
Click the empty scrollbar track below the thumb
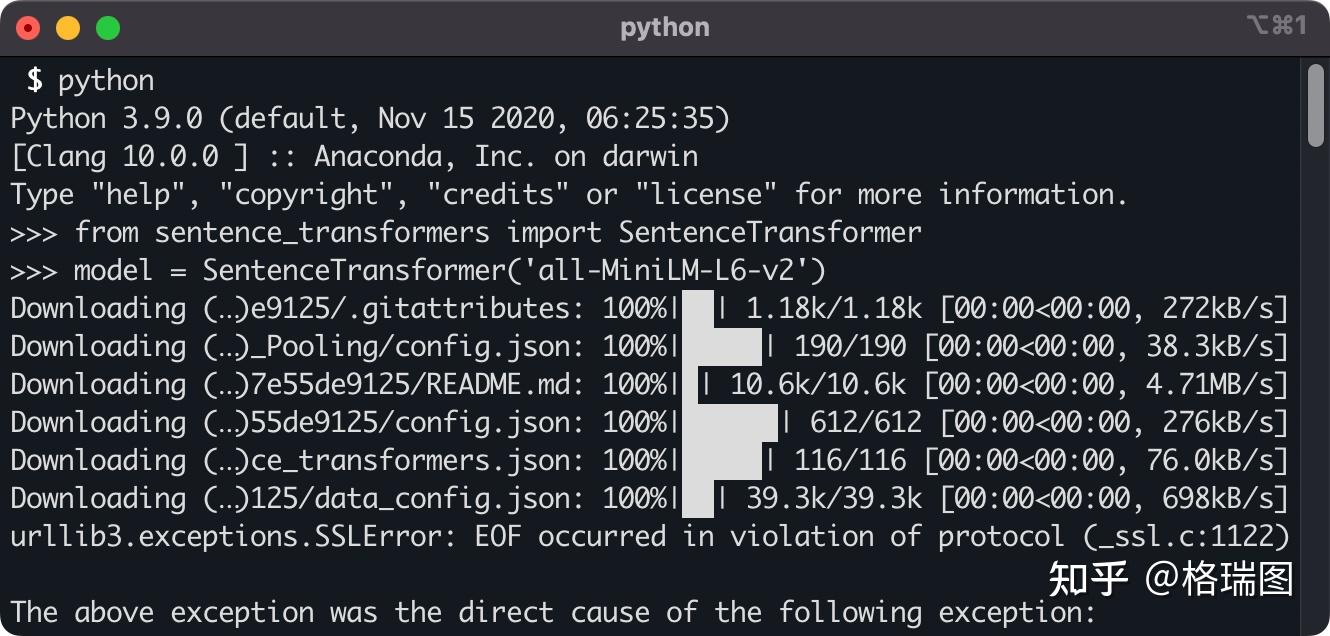1316,400
